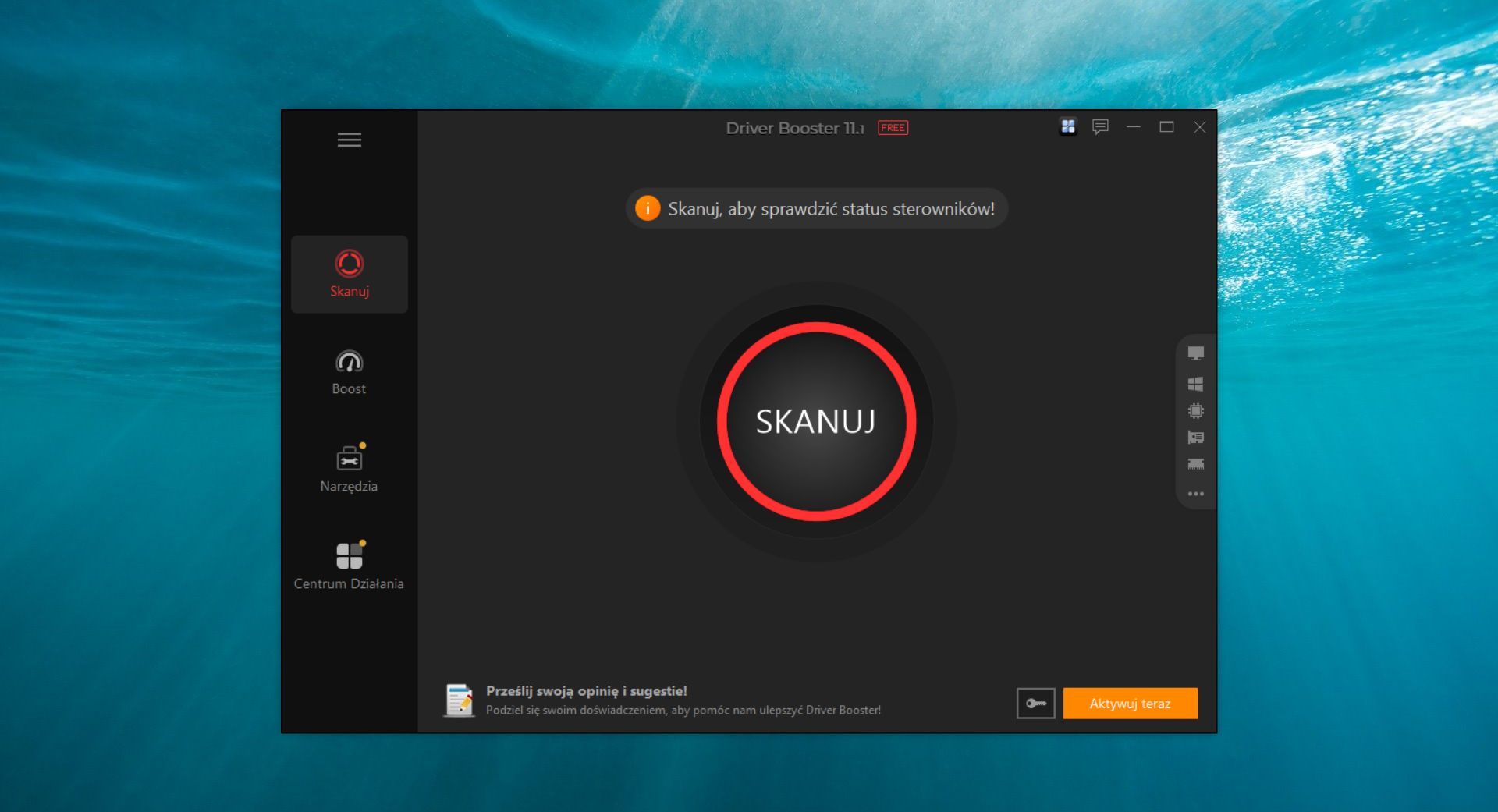Click the graphics card icon in right panel
1498x812 pixels.
pos(1195,438)
